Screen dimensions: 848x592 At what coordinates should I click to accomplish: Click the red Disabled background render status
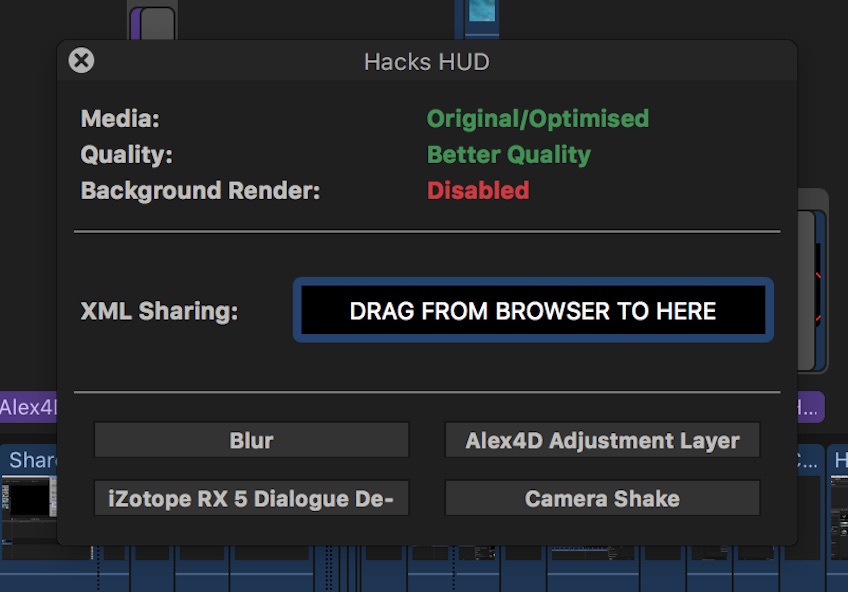click(x=477, y=191)
